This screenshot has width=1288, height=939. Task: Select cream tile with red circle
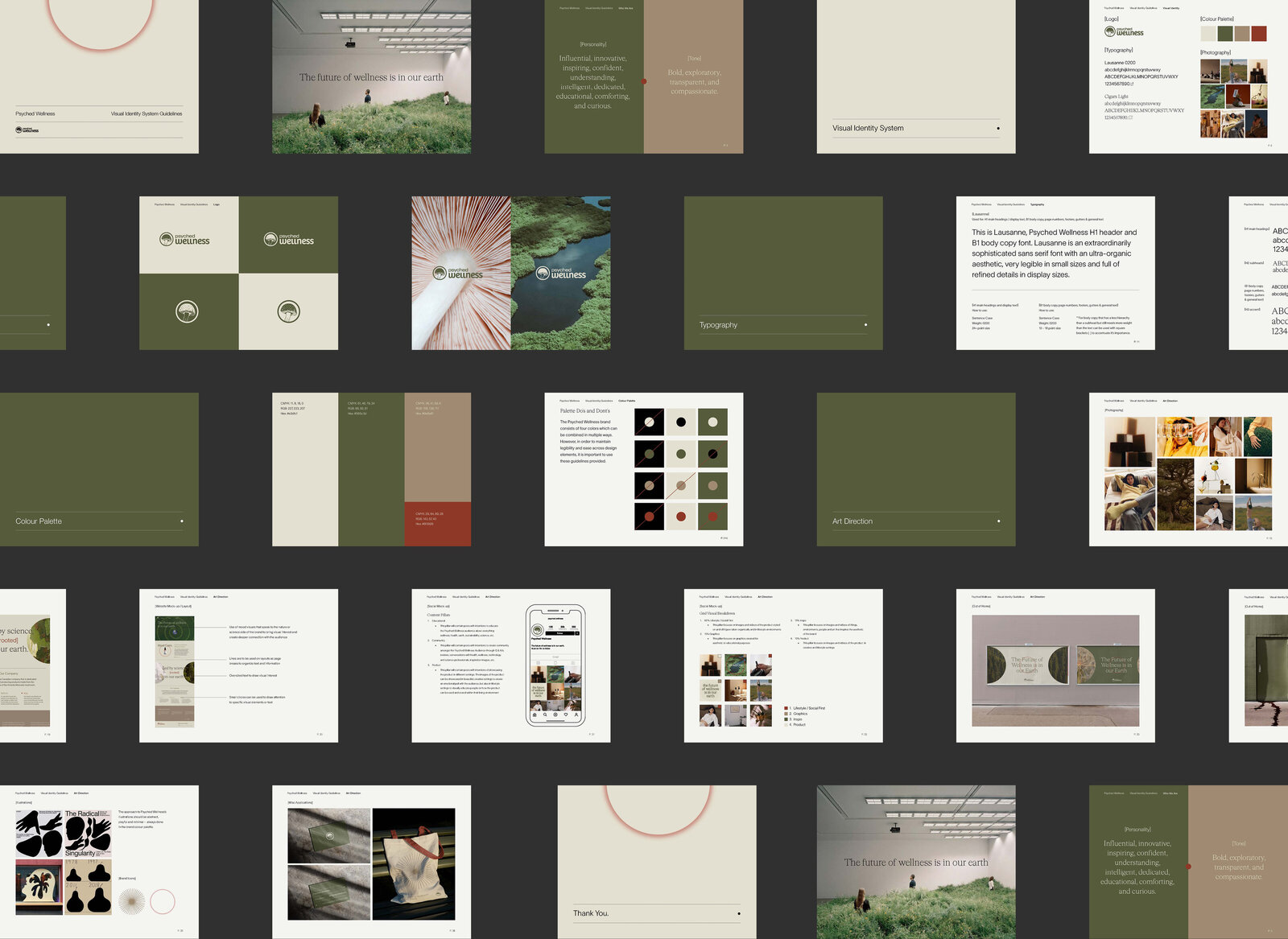681,517
